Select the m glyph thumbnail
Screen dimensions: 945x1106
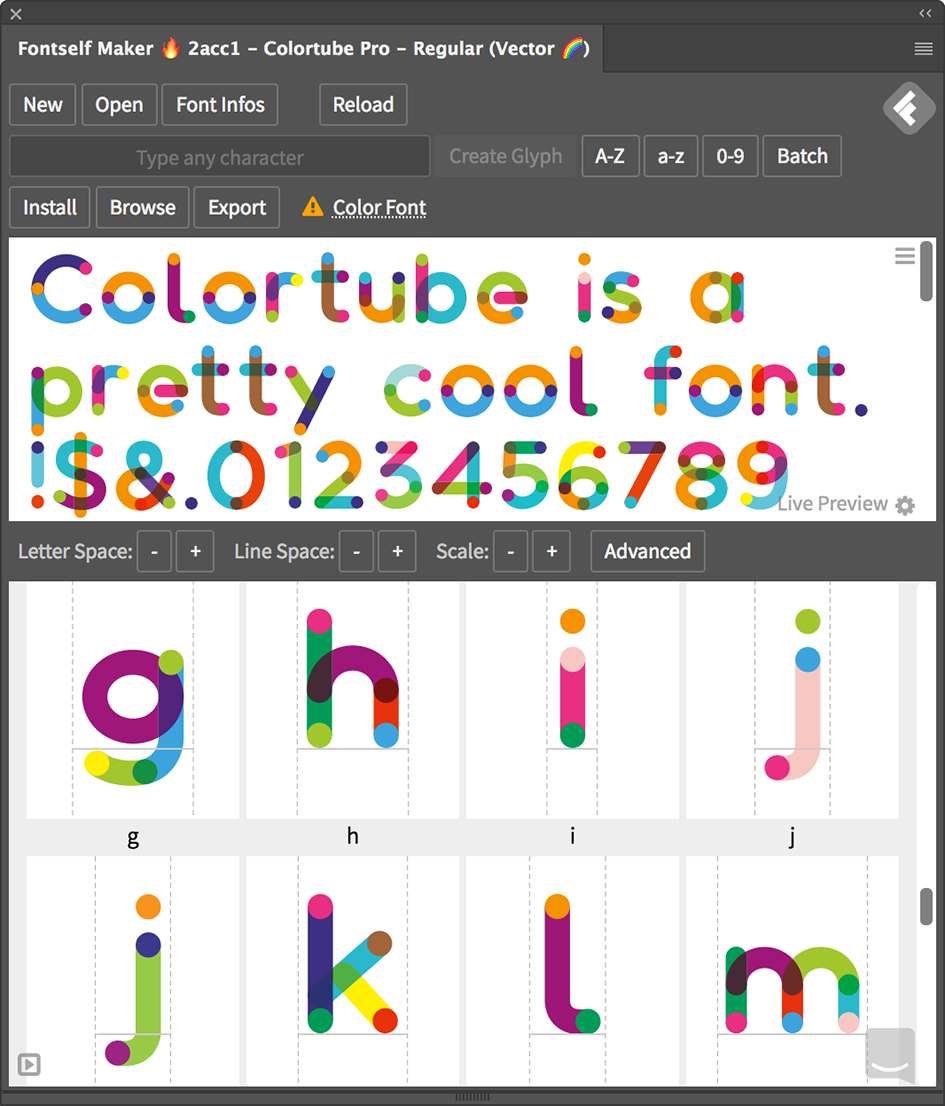click(793, 971)
